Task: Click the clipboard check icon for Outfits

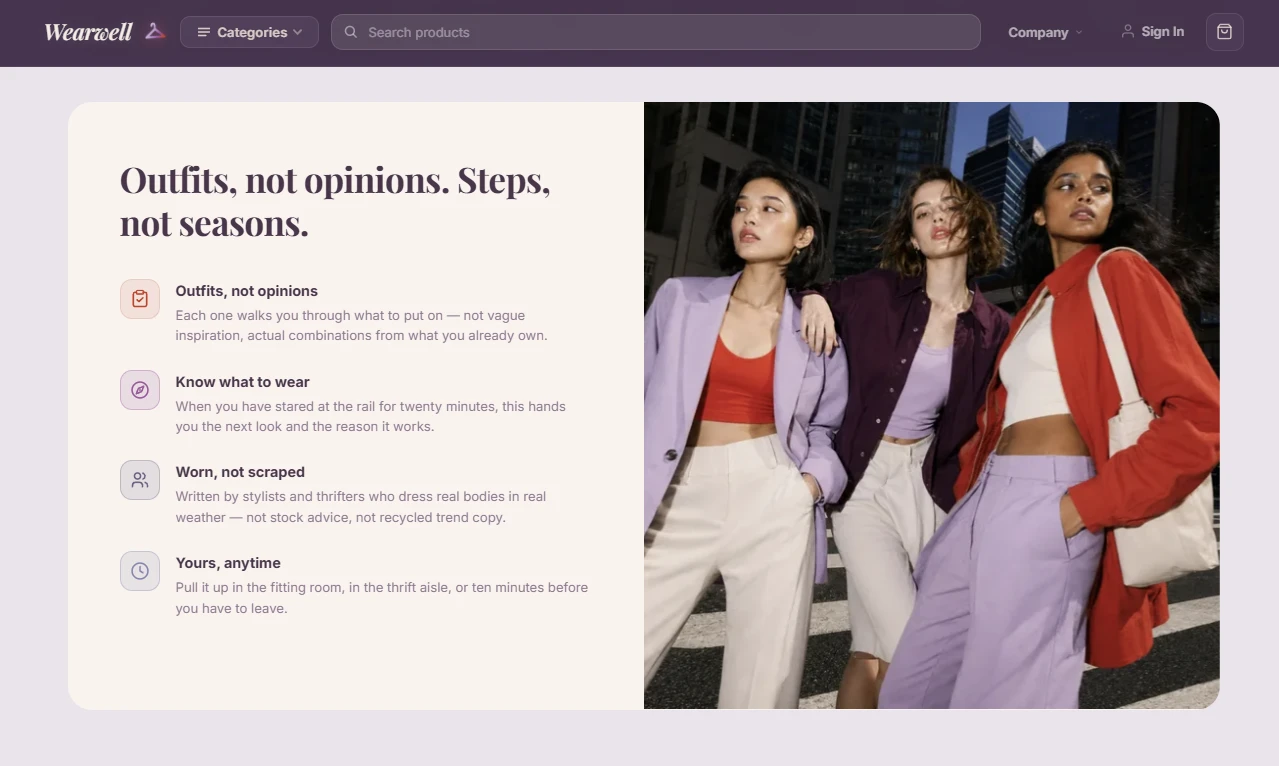Action: [x=140, y=299]
